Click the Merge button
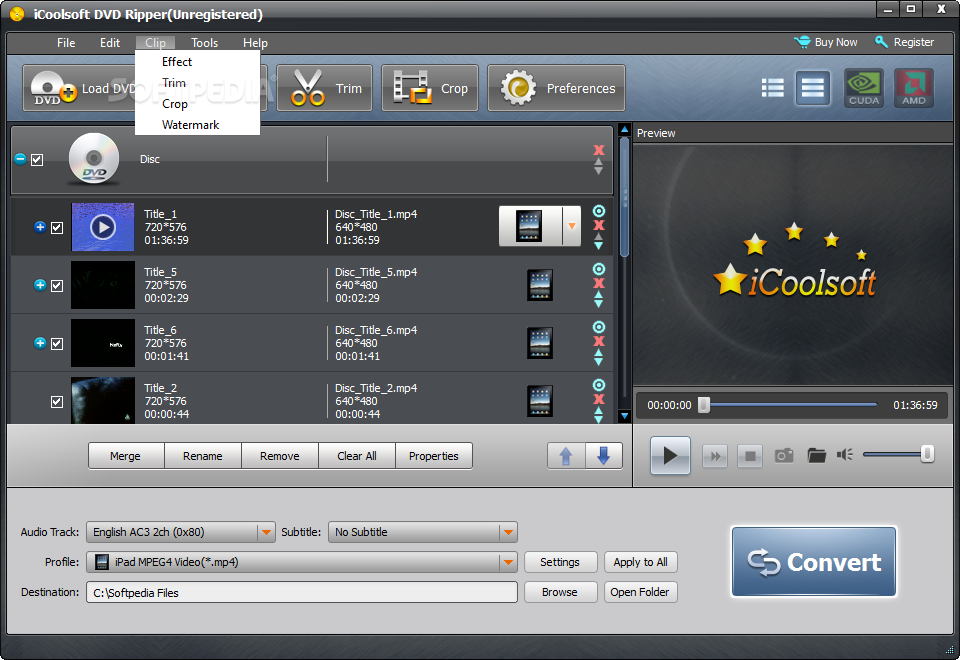 point(126,456)
